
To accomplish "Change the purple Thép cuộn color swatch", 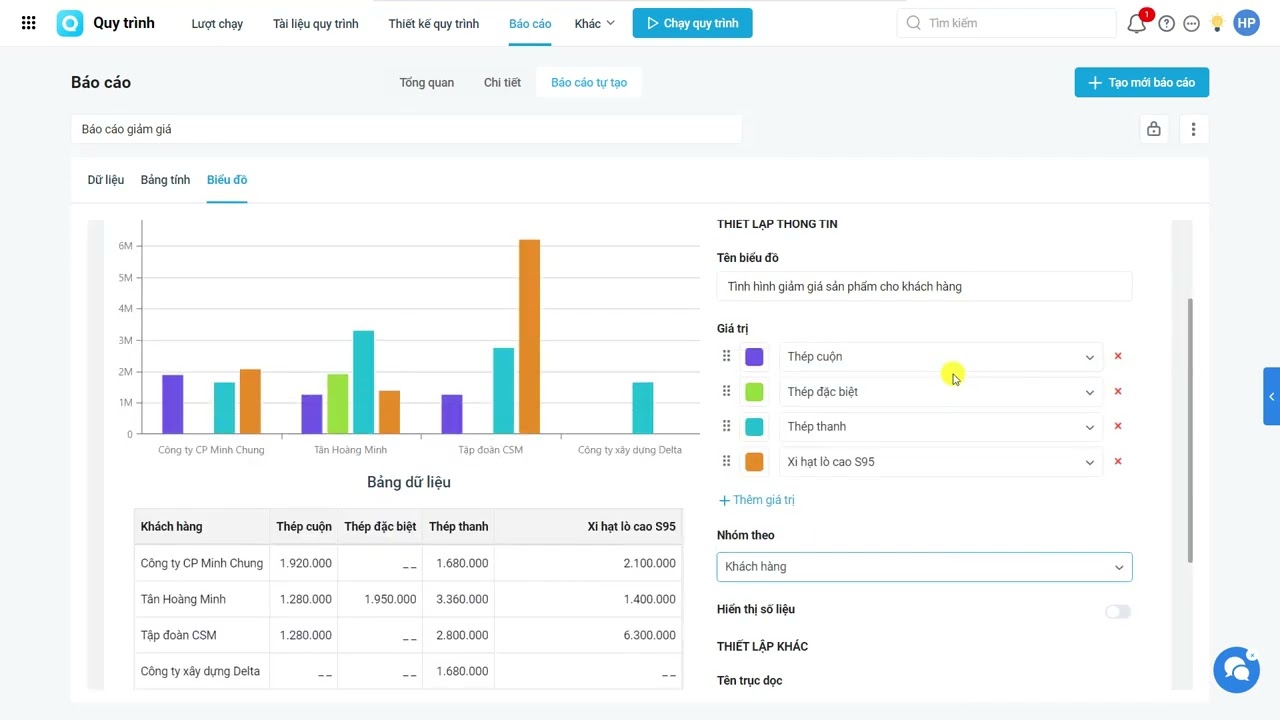I will [754, 357].
